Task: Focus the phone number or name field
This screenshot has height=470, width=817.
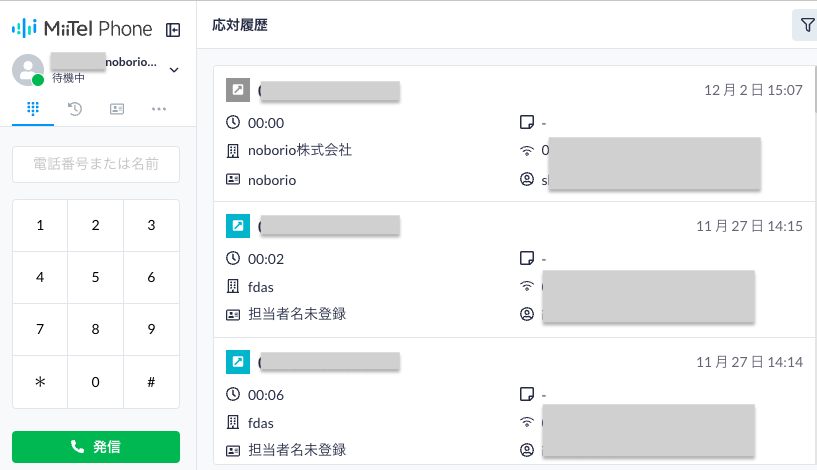Action: [96, 164]
